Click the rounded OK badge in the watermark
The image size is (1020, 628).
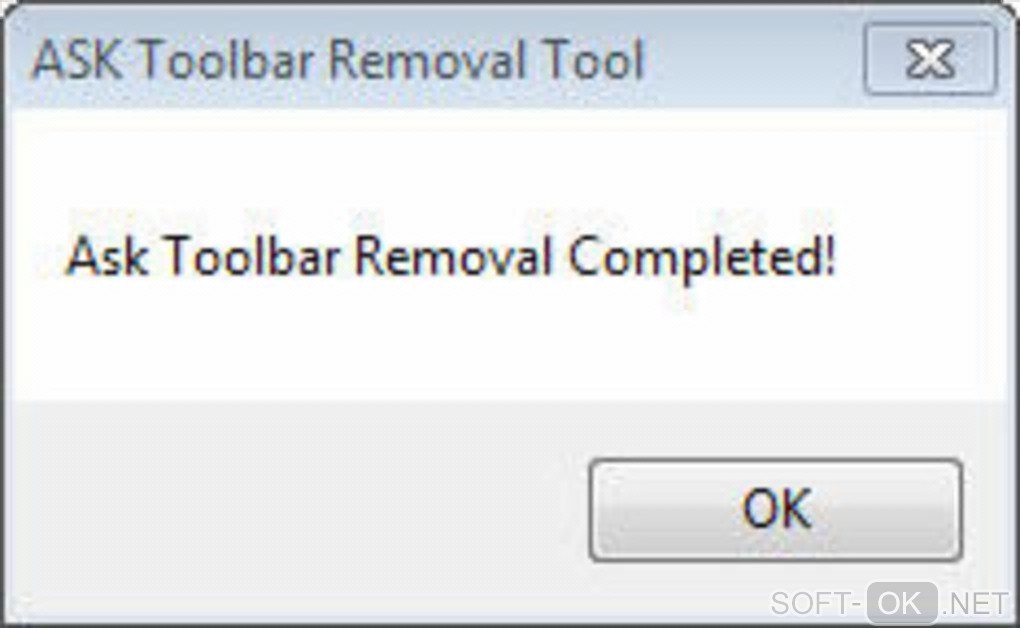pyautogui.click(x=902, y=603)
